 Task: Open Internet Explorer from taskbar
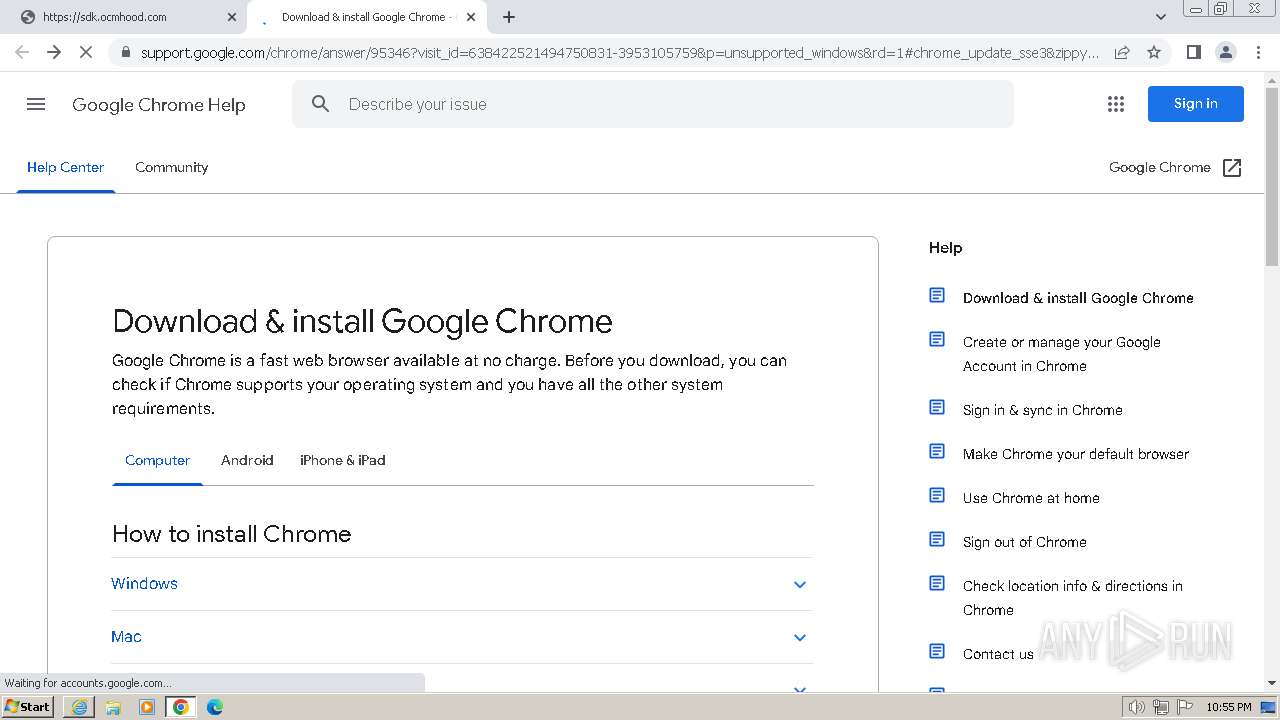79,707
